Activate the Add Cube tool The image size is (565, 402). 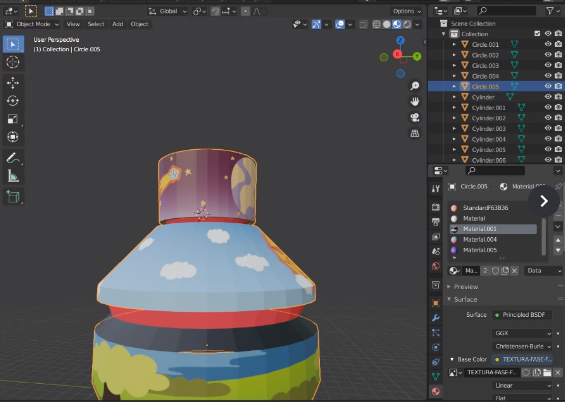(x=13, y=197)
